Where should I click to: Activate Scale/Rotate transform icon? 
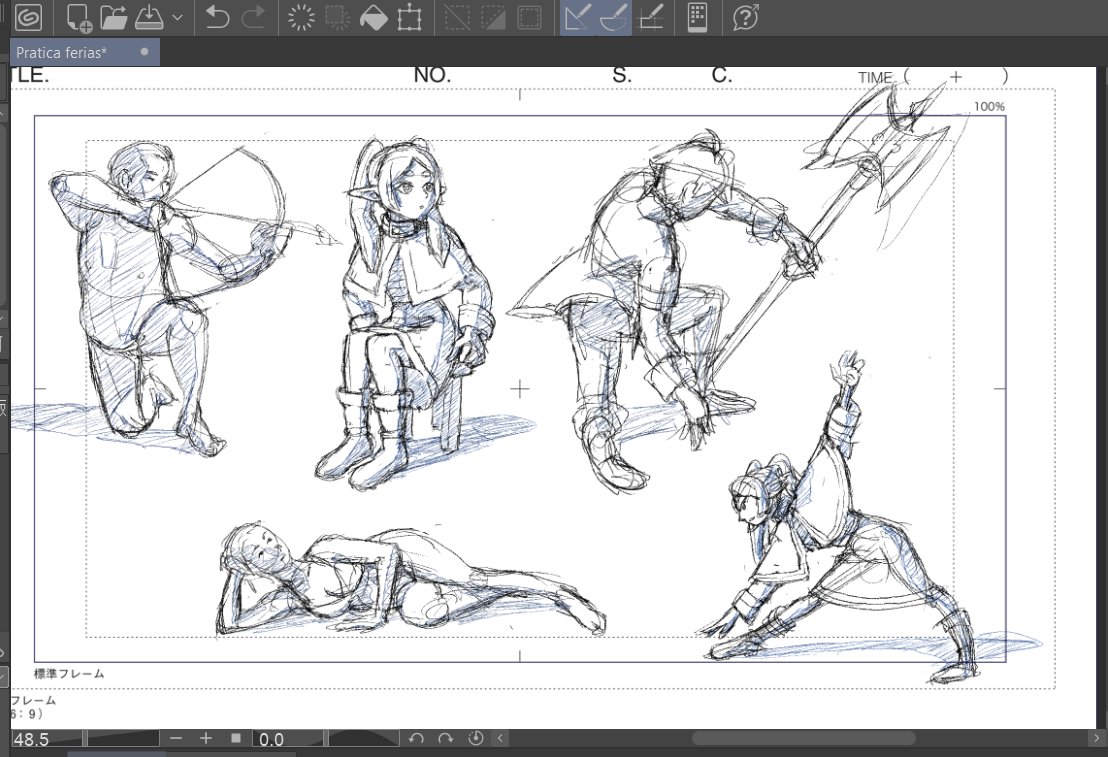pos(409,17)
